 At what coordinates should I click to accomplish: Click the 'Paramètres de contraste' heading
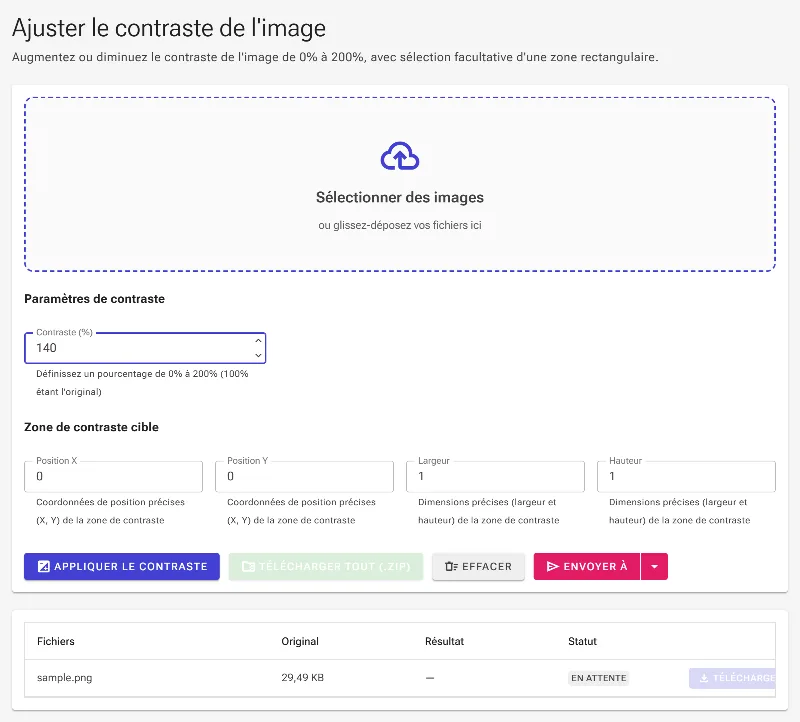(x=94, y=299)
